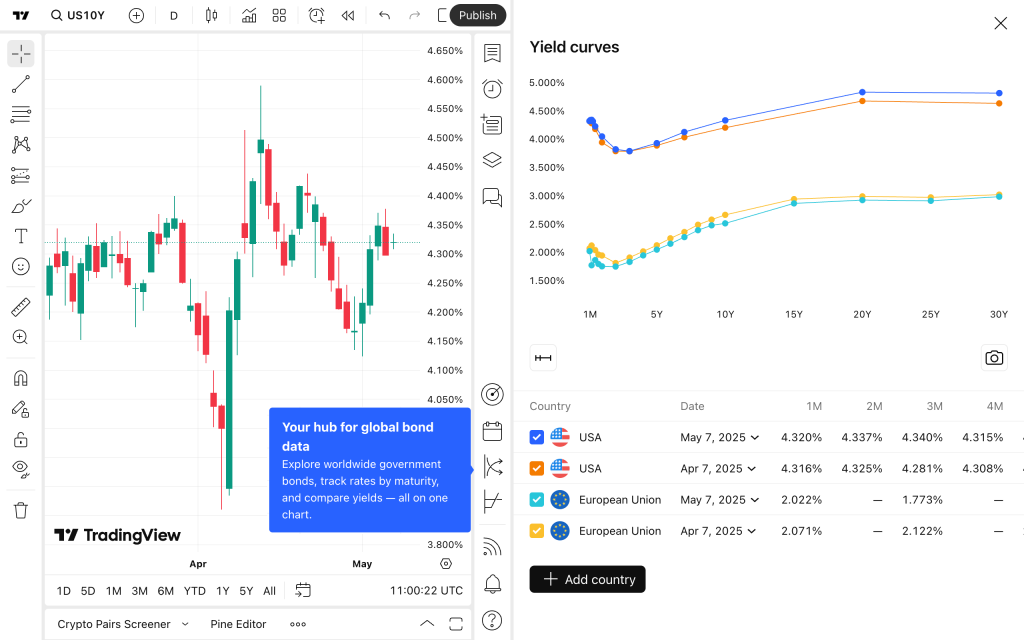Open the watchlist panel

pyautogui.click(x=492, y=54)
